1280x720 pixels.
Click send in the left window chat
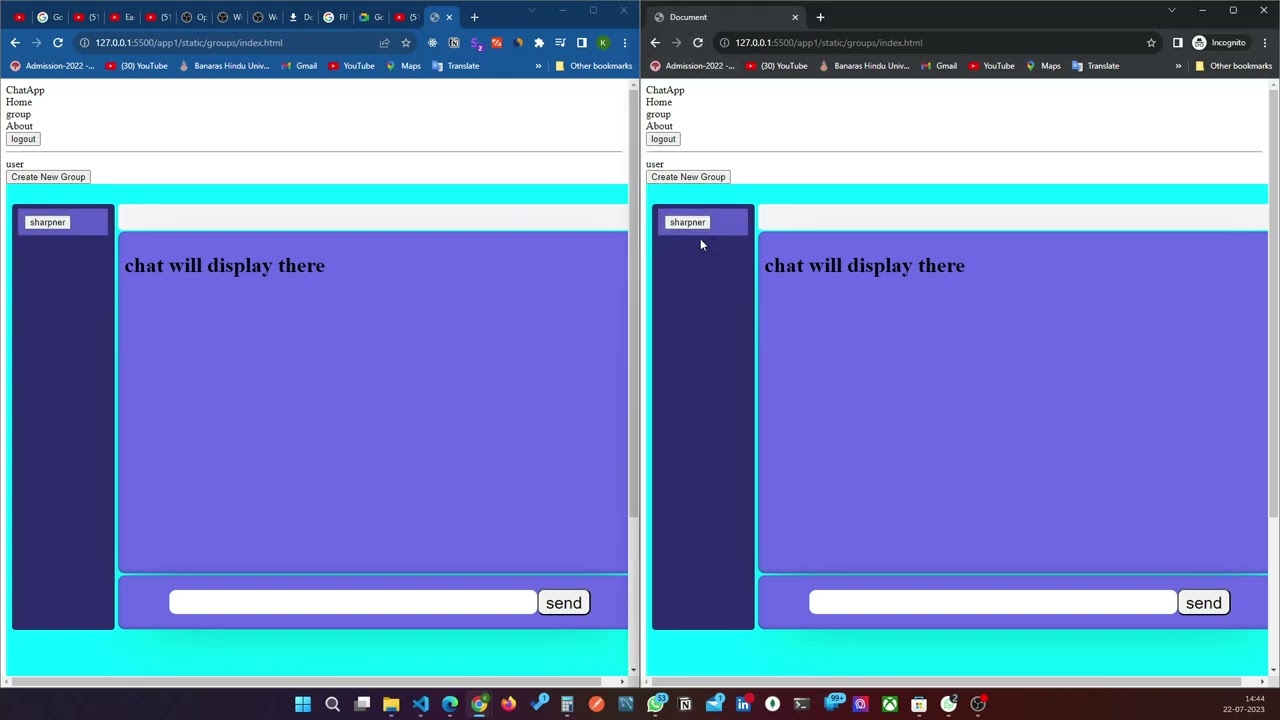click(564, 603)
